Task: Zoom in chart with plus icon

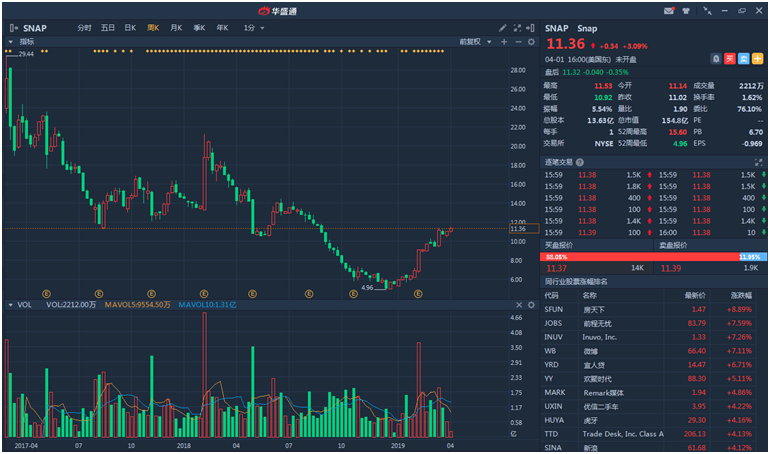Action: tap(504, 42)
